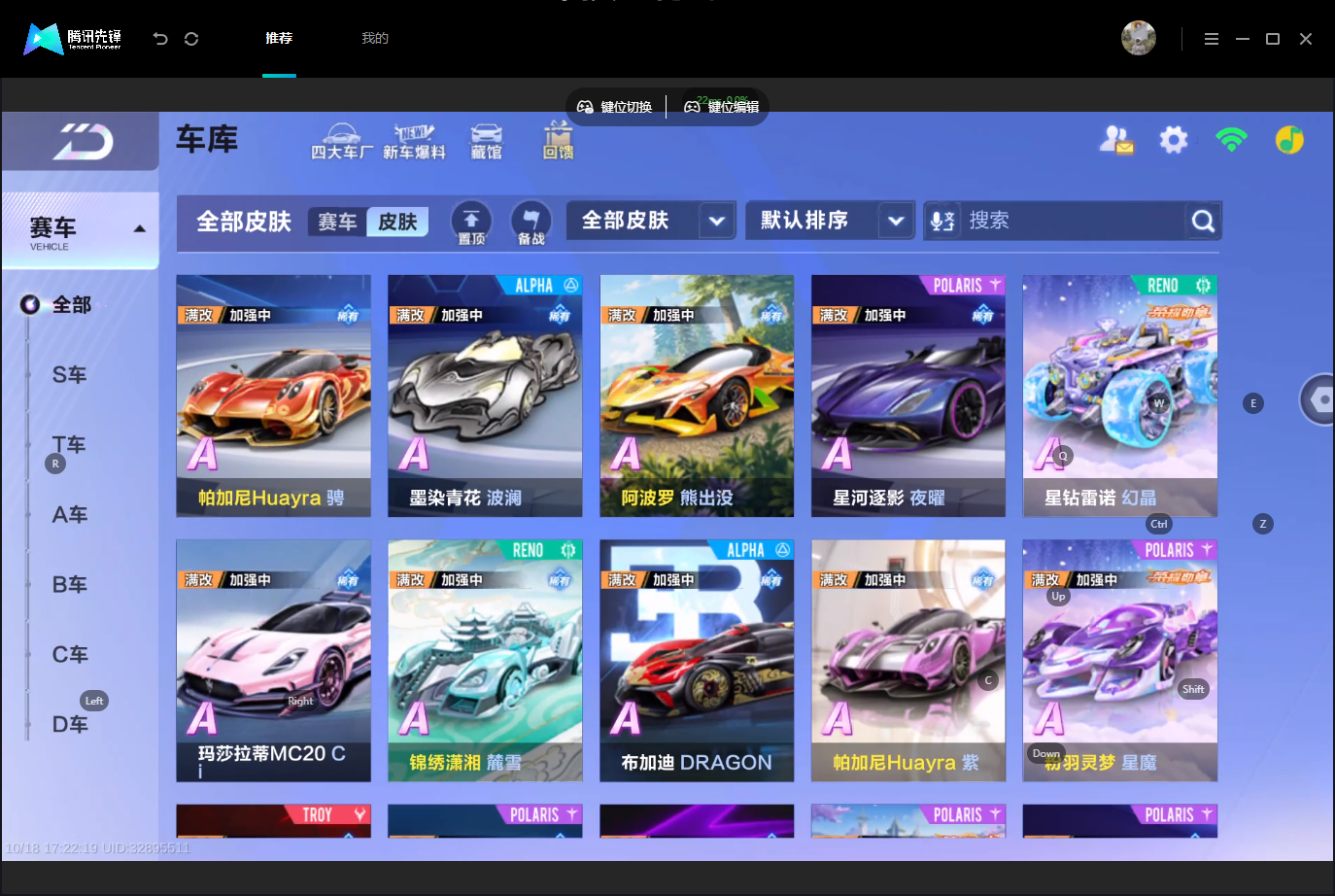This screenshot has width=1335, height=896.
Task: Open the 藏馆 collection icon
Action: pos(487,142)
